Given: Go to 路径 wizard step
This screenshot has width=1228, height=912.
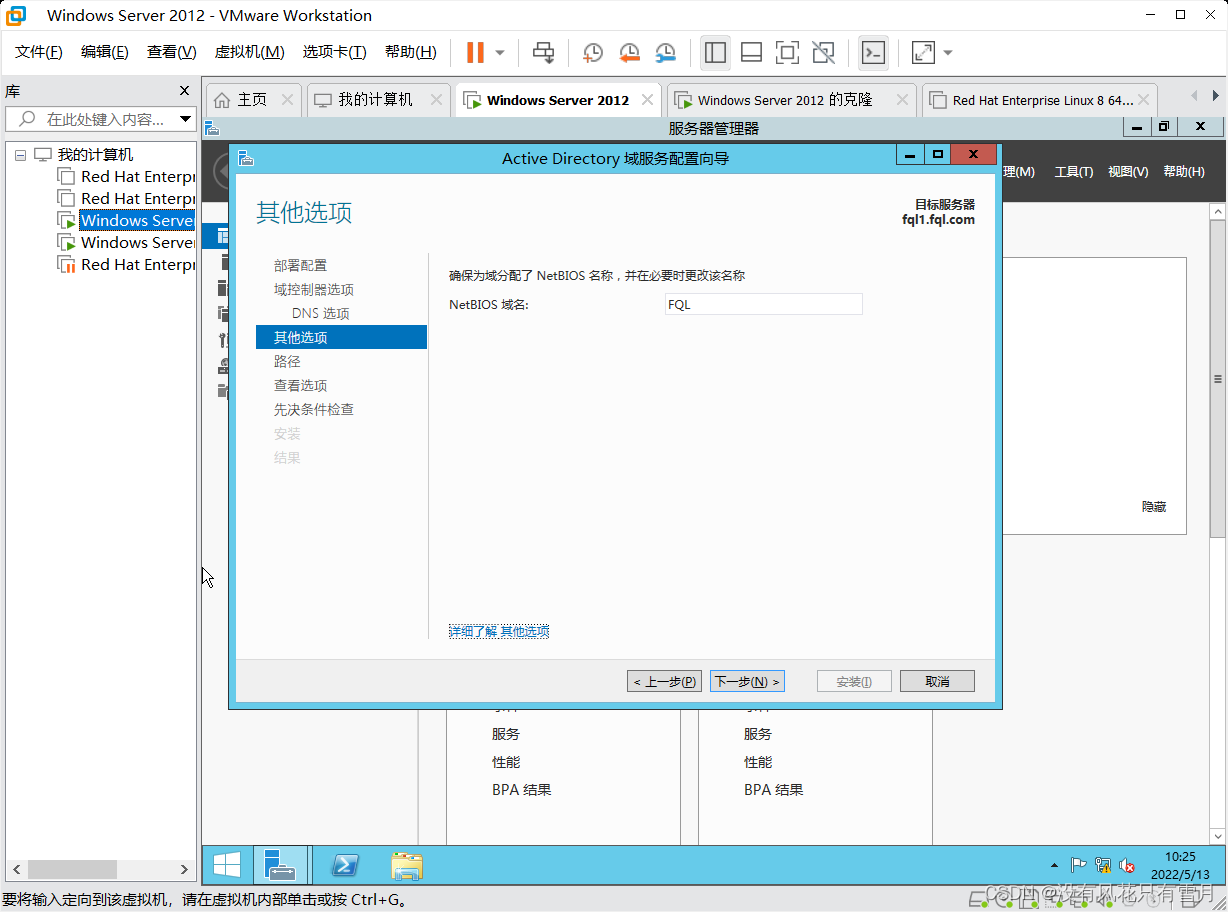Looking at the screenshot, I should (x=287, y=361).
